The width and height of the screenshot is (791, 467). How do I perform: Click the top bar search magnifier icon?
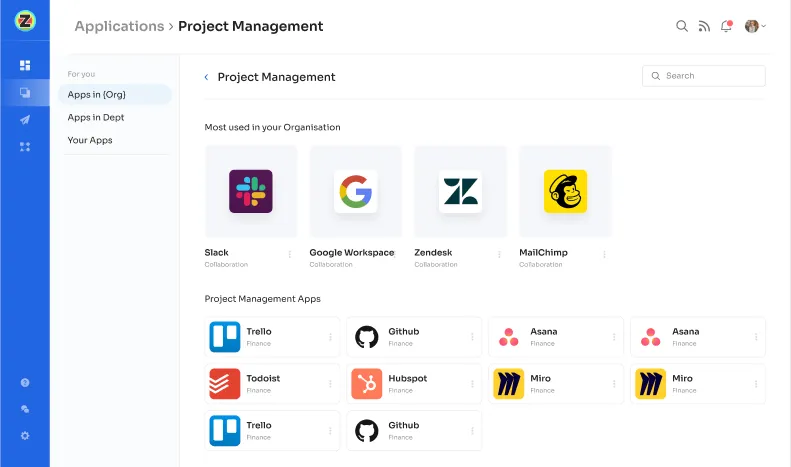(x=682, y=26)
